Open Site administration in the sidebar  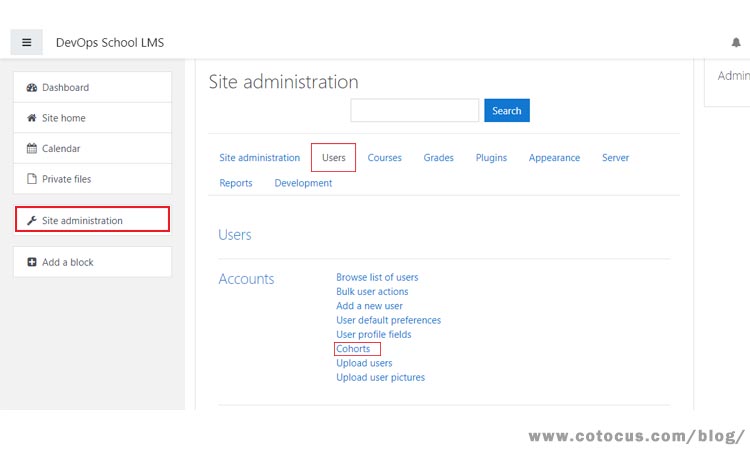coord(92,220)
